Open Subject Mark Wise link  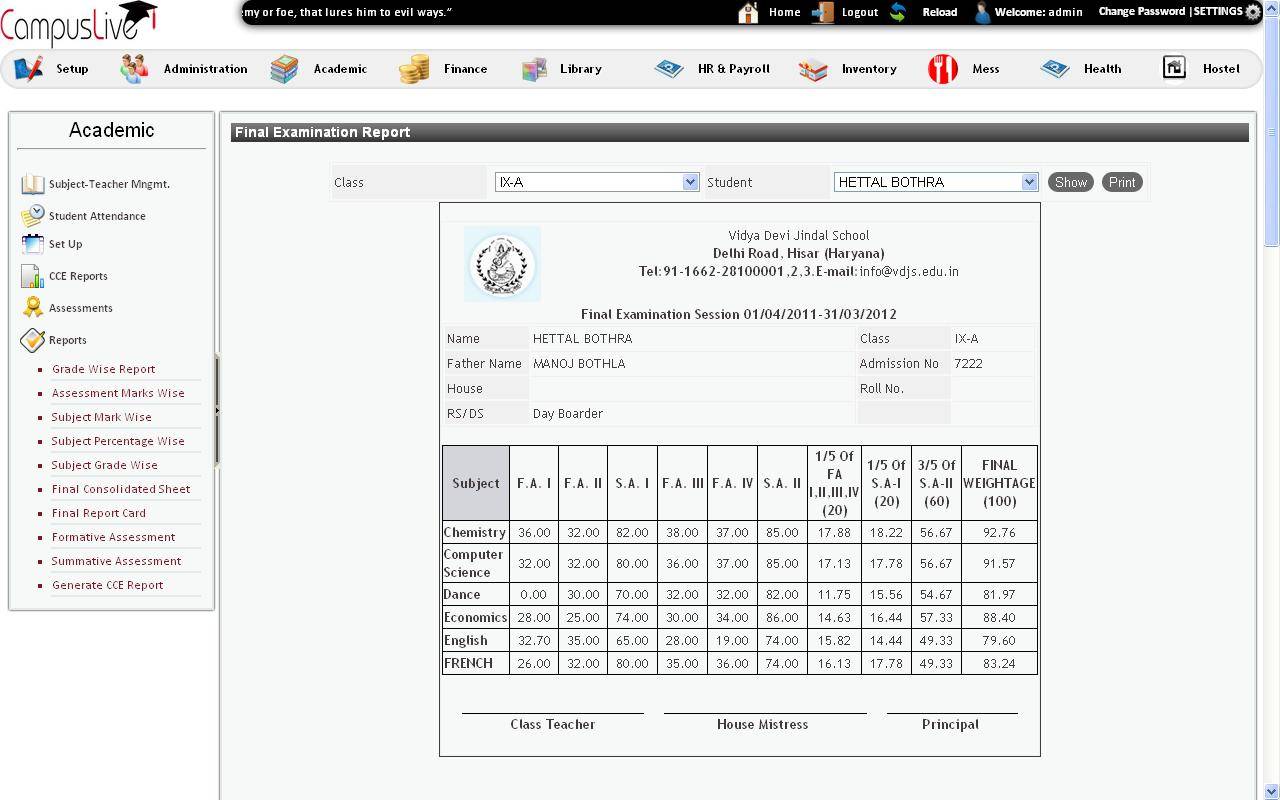(102, 417)
